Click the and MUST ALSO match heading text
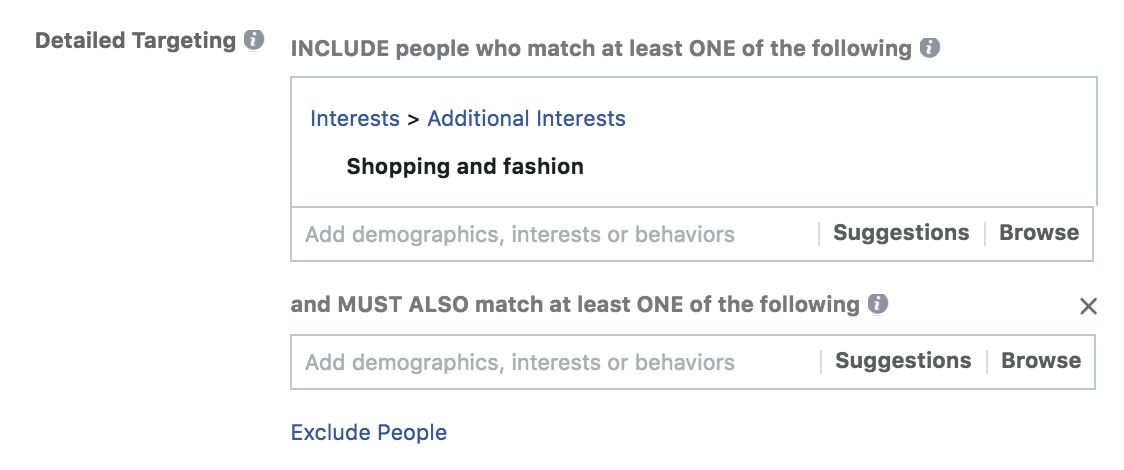1124x470 pixels. point(575,303)
